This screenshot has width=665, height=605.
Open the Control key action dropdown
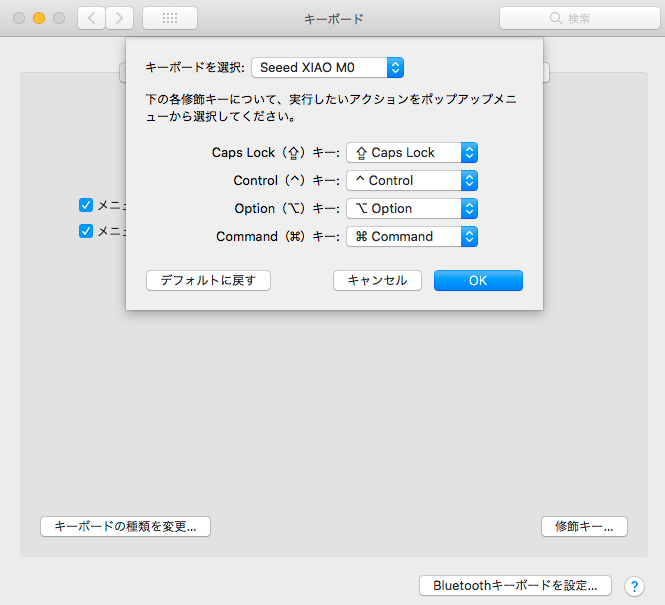point(411,180)
